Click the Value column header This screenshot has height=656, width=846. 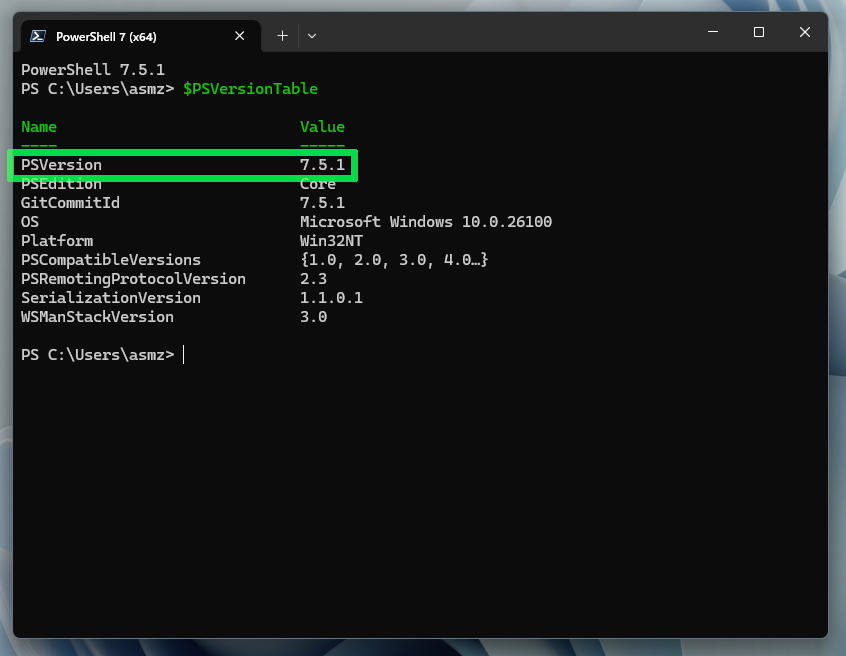click(x=322, y=127)
